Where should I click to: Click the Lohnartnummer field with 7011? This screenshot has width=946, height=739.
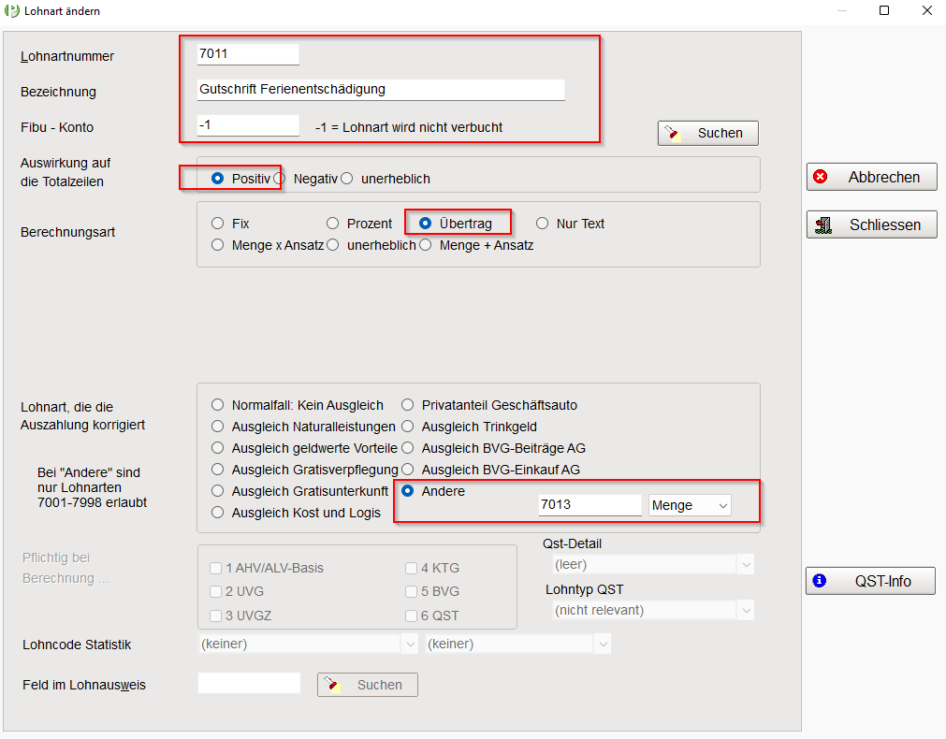[x=248, y=54]
